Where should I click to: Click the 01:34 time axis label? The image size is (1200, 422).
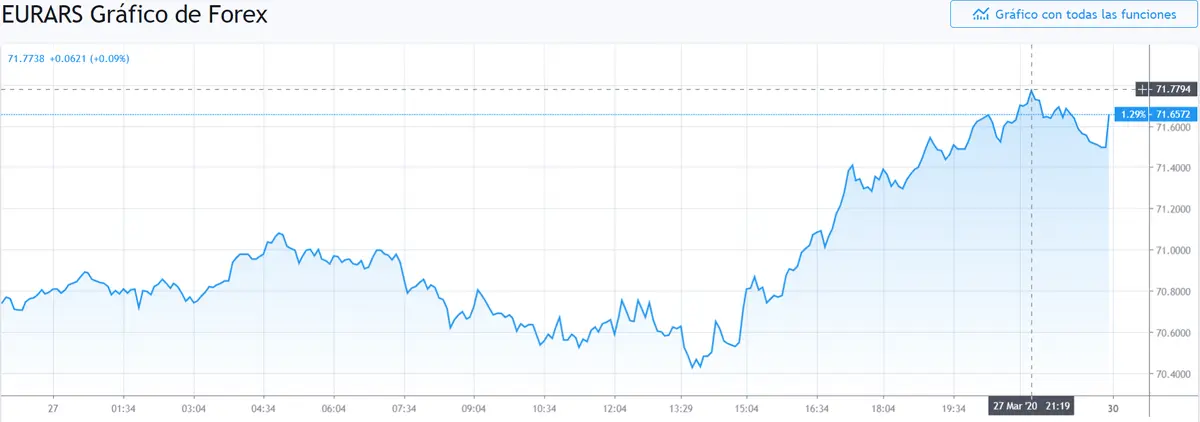tap(123, 408)
